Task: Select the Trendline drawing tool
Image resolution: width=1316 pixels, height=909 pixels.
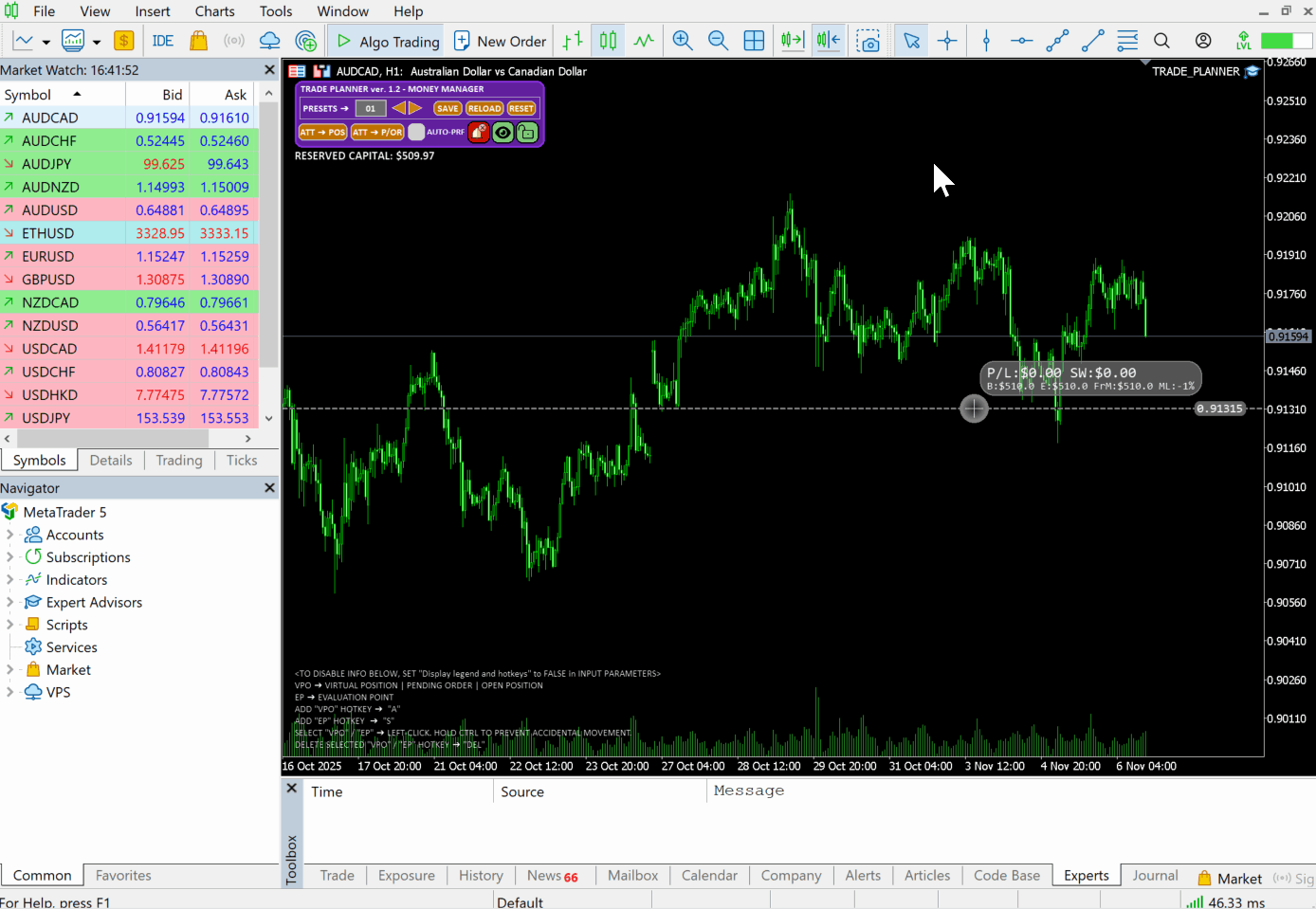Action: click(x=1092, y=40)
